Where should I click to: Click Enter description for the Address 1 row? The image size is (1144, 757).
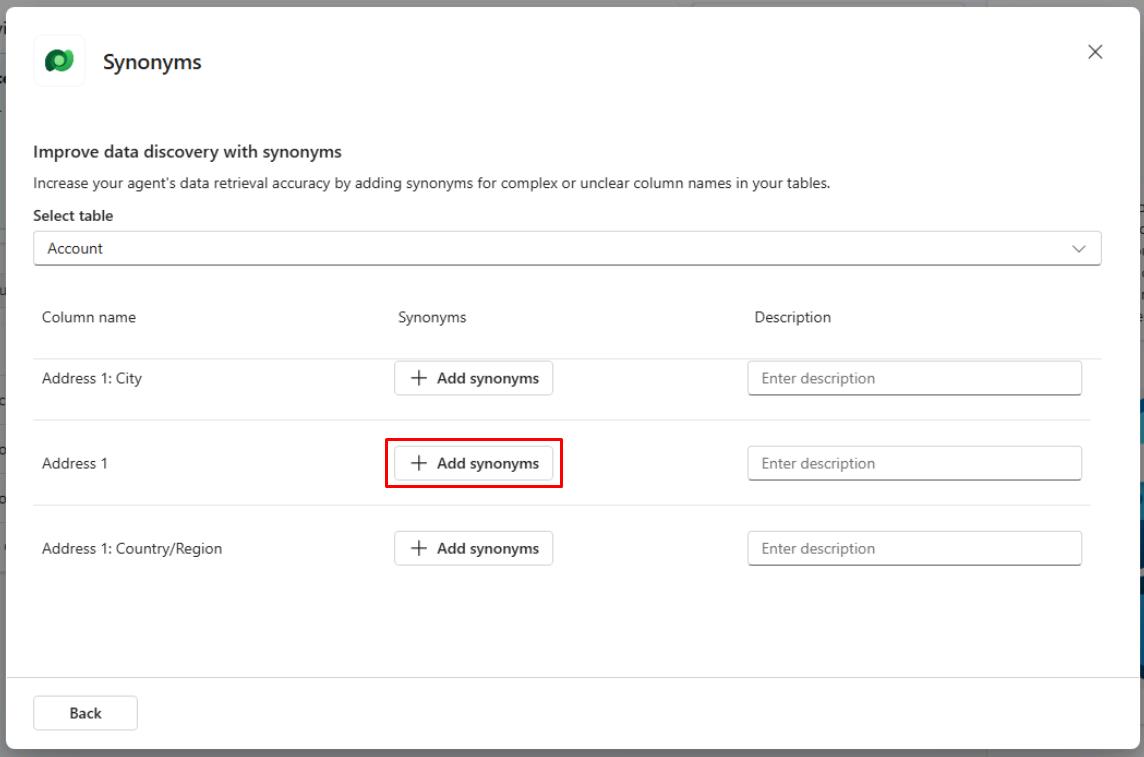[914, 462]
